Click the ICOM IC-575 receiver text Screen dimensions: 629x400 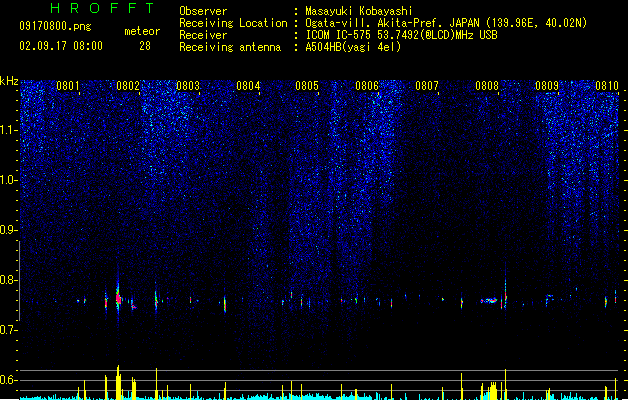(402, 35)
